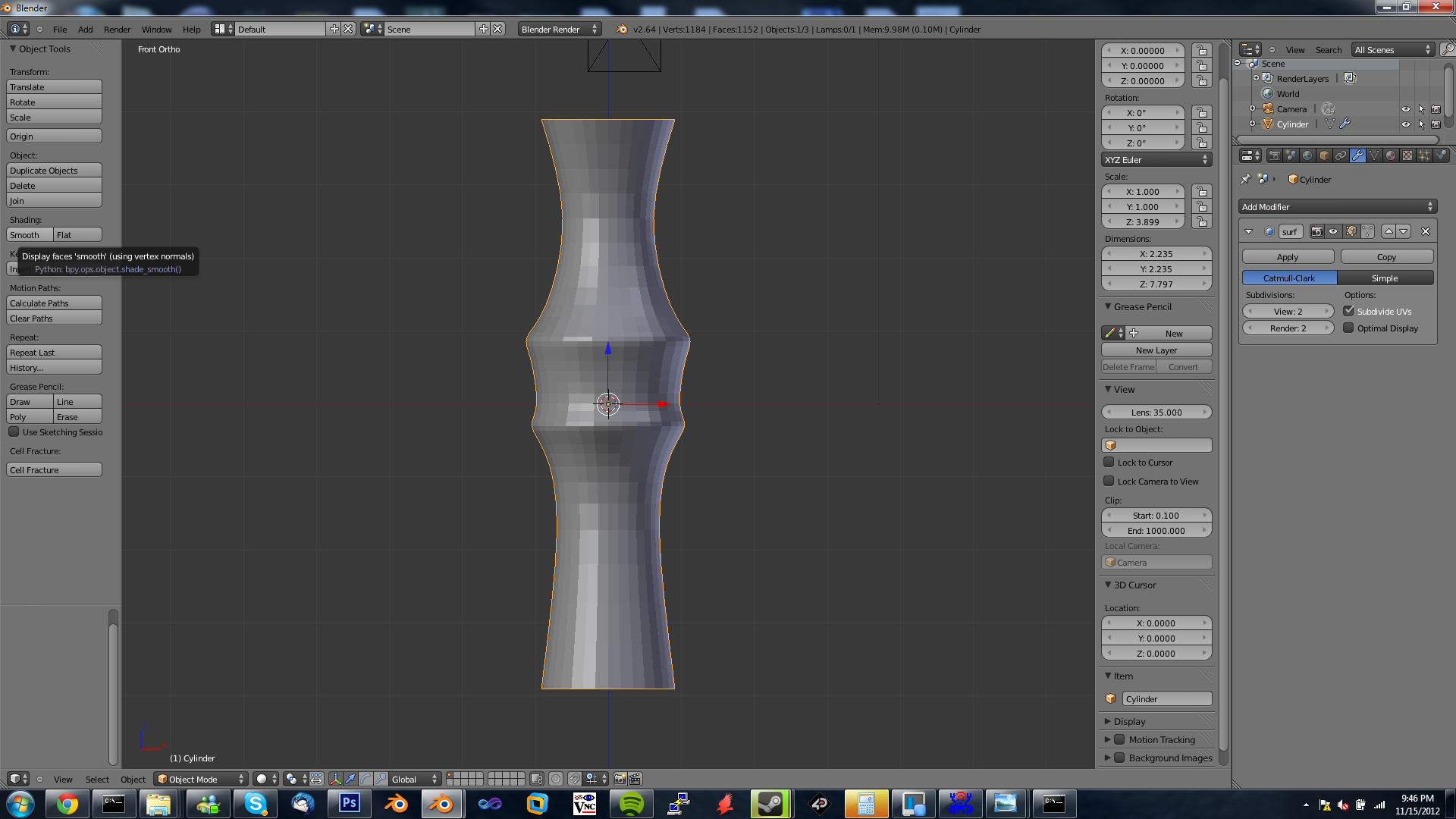Screen dimensions: 1456x819
Task: Open the Physics properties tab
Action: tap(1441, 155)
